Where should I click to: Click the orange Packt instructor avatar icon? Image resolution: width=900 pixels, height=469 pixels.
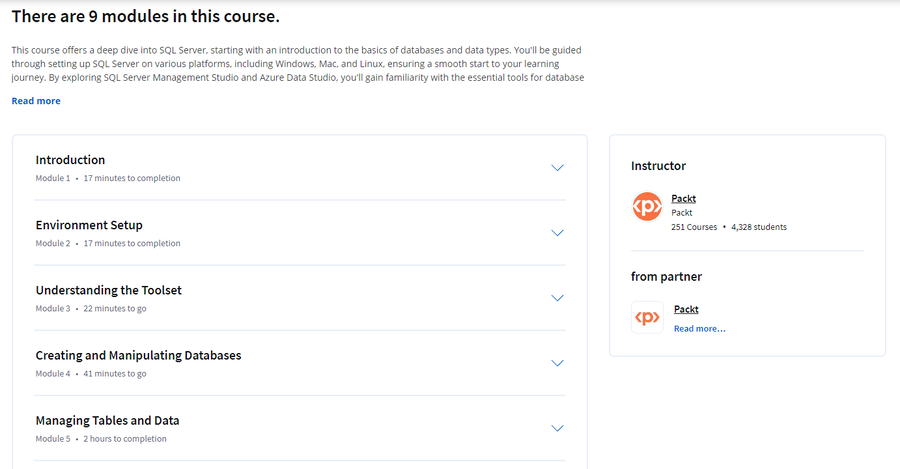pyautogui.click(x=647, y=206)
